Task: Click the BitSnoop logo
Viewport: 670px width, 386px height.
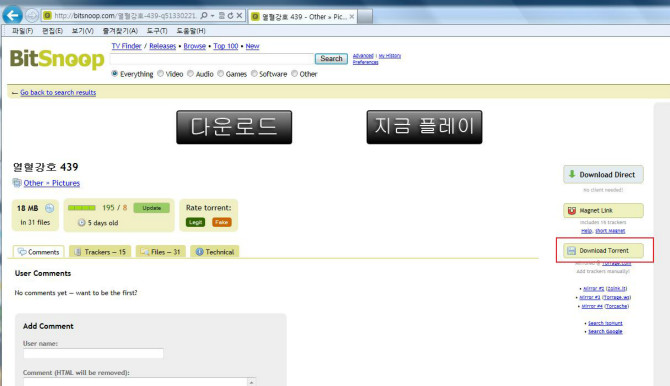Action: (x=57, y=59)
